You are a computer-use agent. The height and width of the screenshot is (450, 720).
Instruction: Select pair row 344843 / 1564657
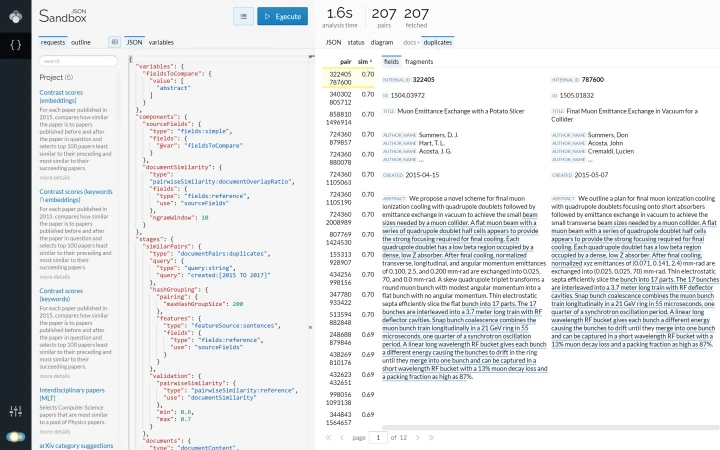[x=349, y=418]
